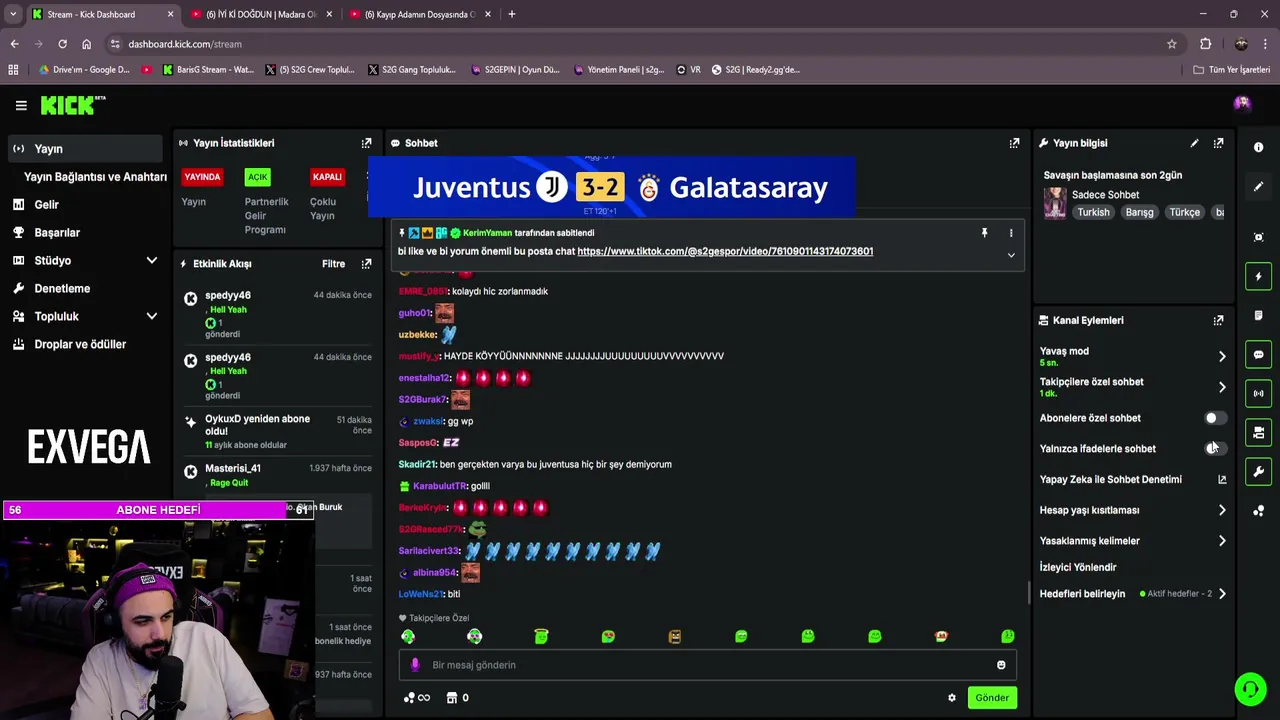Open Takipçilere özel sohbet arrow
The height and width of the screenshot is (720, 1280).
click(1222, 387)
